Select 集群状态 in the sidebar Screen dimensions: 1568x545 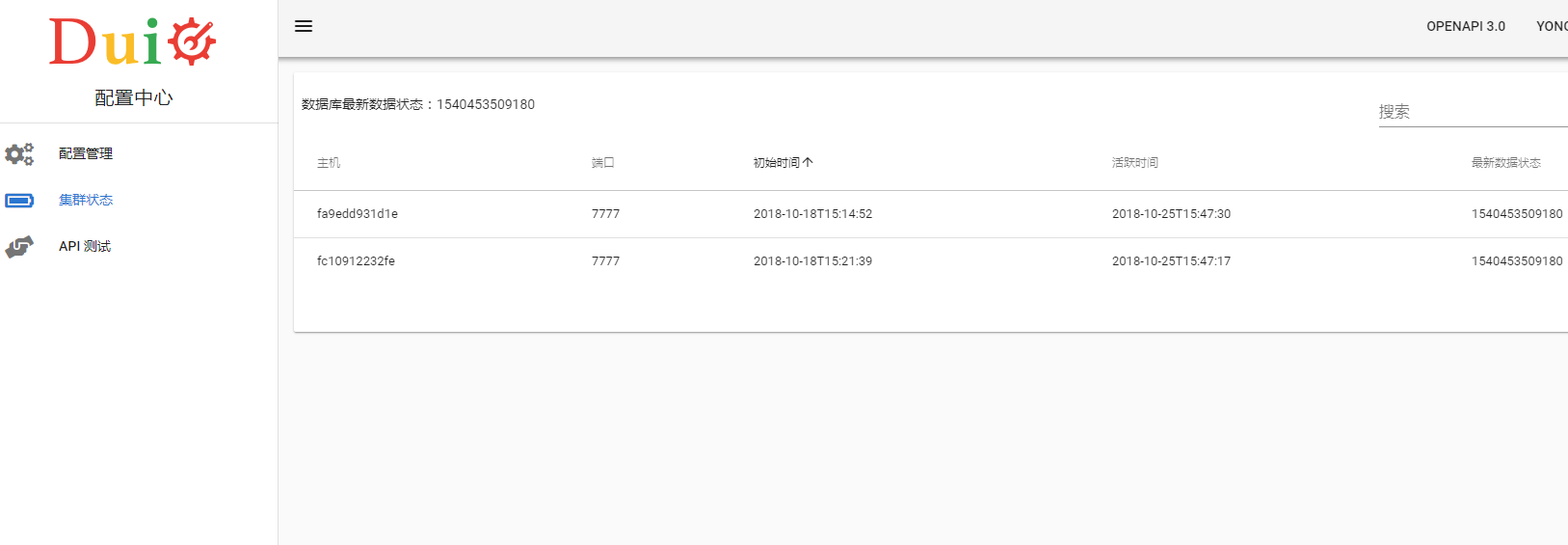[86, 200]
